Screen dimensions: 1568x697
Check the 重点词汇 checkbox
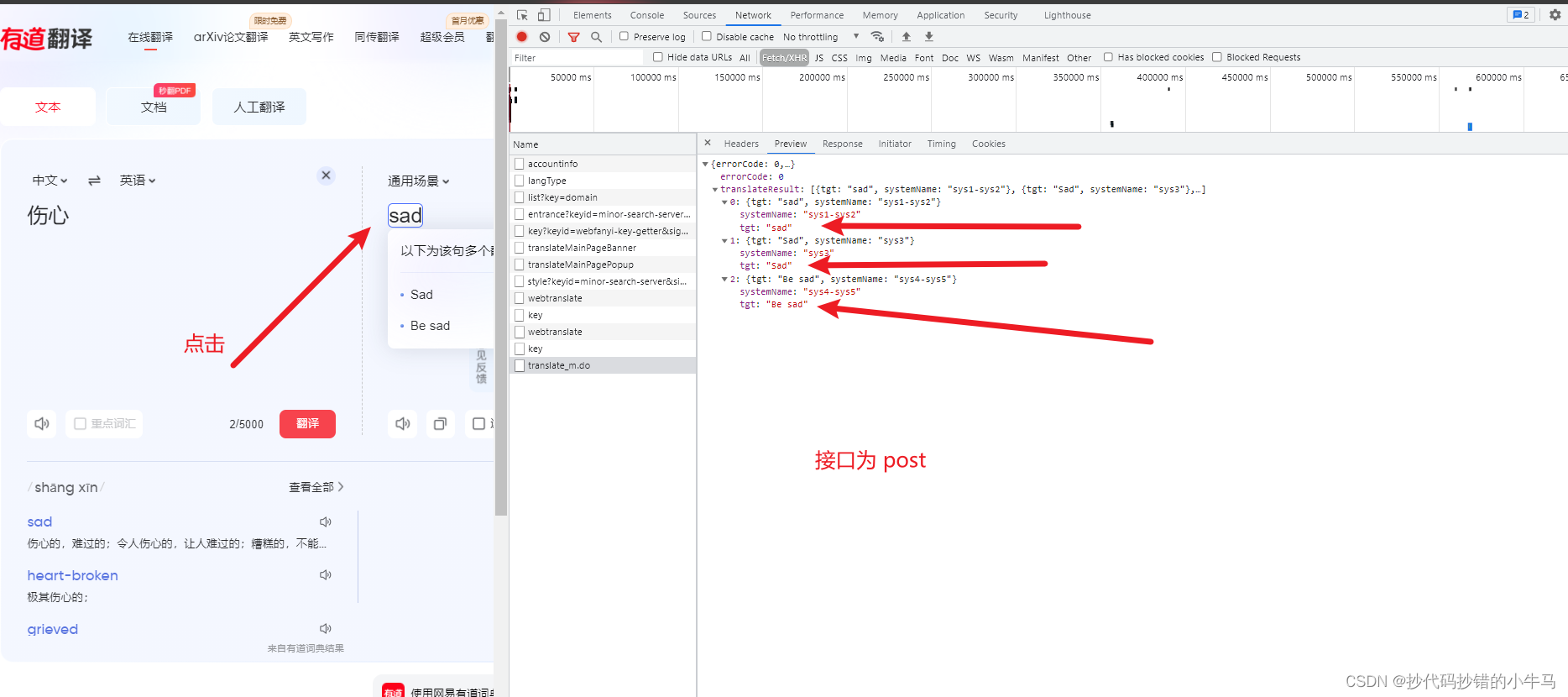(81, 423)
